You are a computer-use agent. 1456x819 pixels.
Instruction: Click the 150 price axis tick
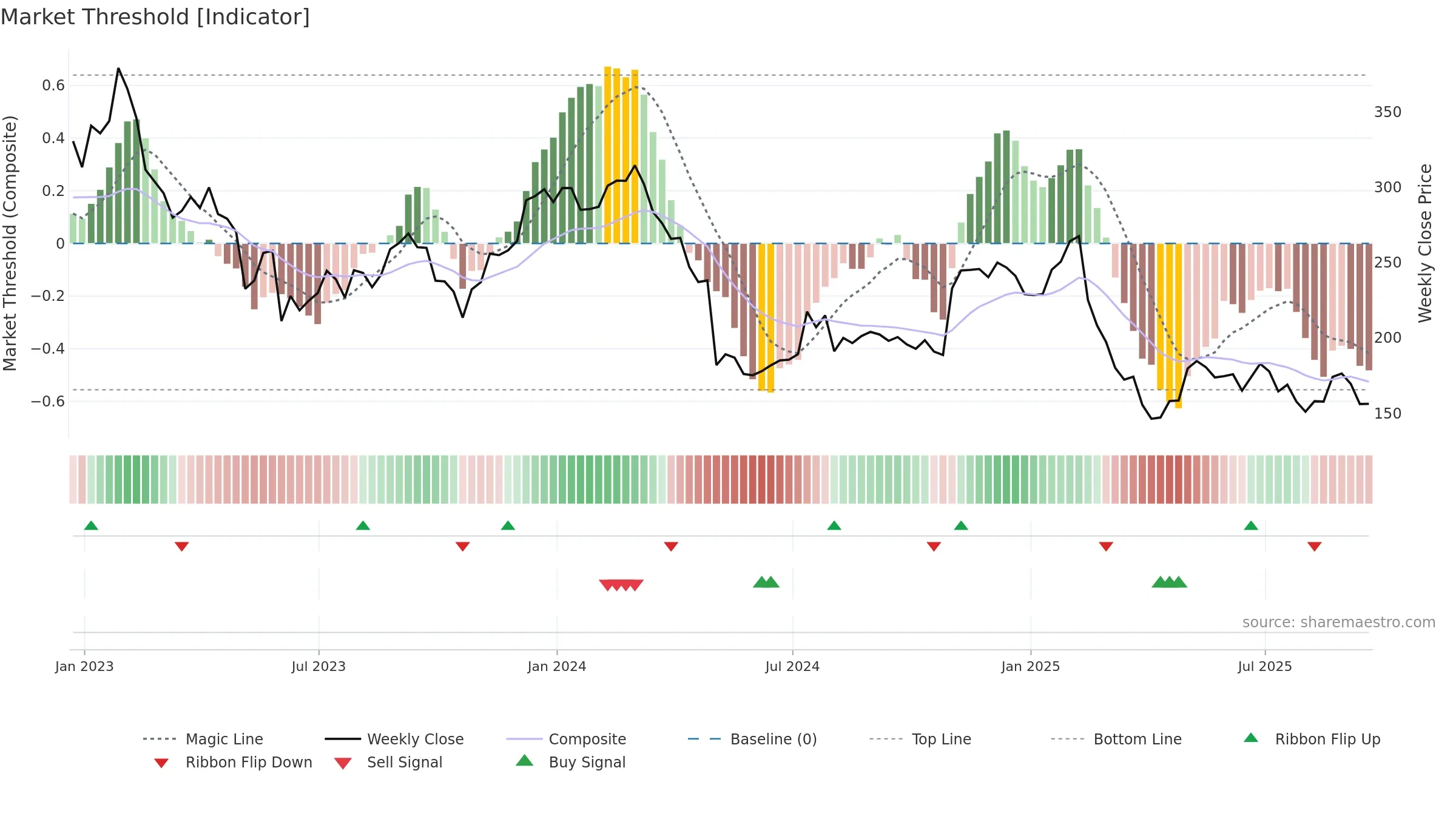coord(1387,414)
